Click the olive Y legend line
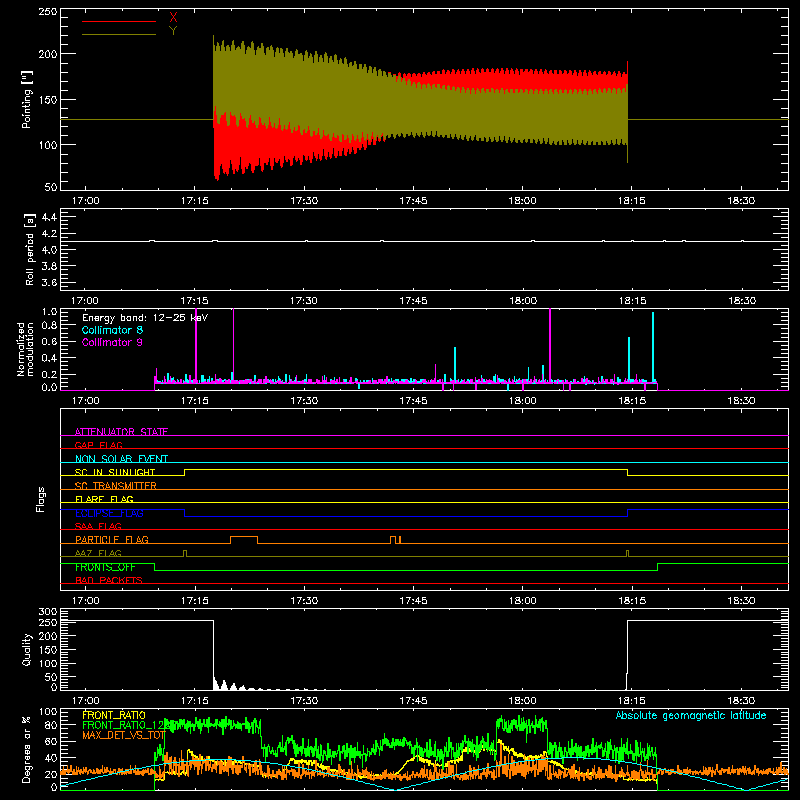 pyautogui.click(x=119, y=34)
